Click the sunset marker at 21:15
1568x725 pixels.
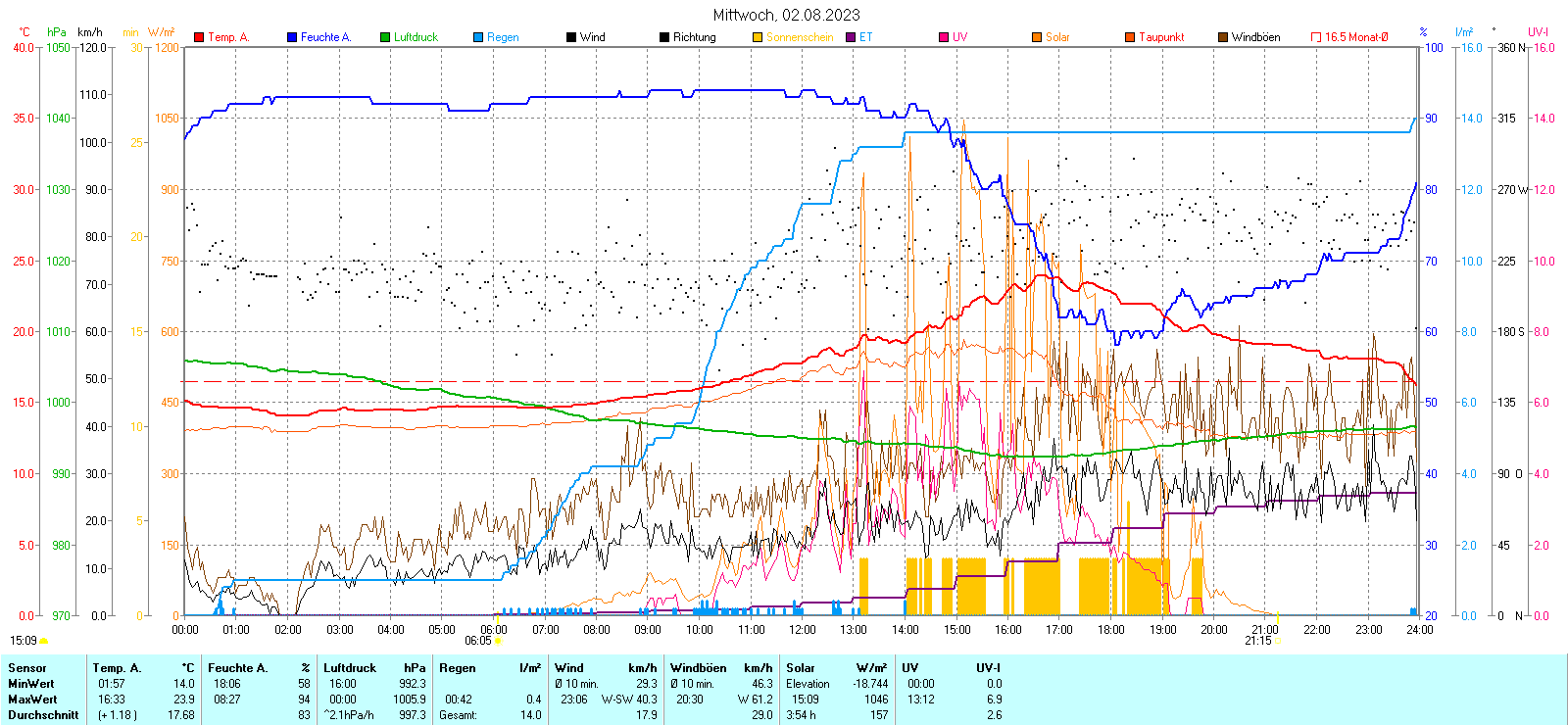pos(1278,641)
